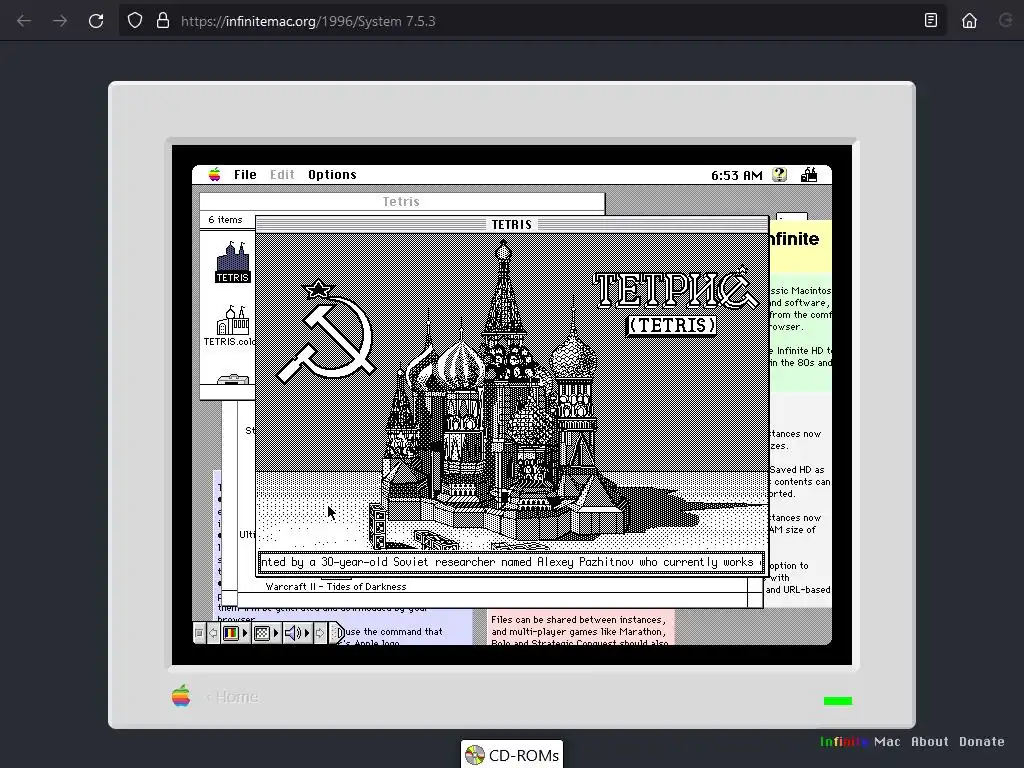
Task: Click the green power LED on the bezel
Action: coord(838,701)
